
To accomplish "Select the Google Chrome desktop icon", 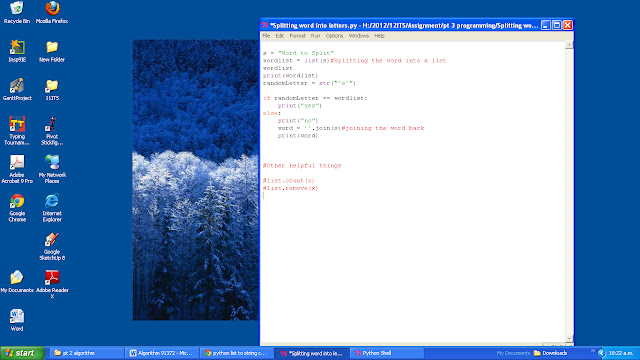I will (x=17, y=208).
